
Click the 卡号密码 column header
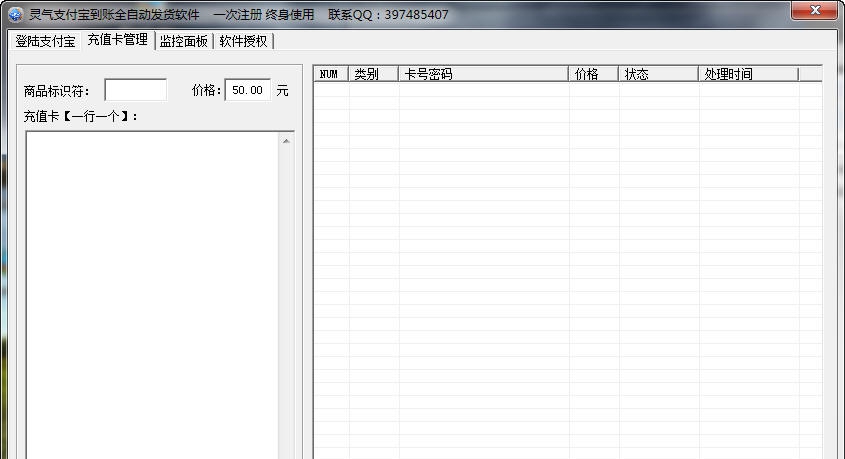click(x=483, y=74)
